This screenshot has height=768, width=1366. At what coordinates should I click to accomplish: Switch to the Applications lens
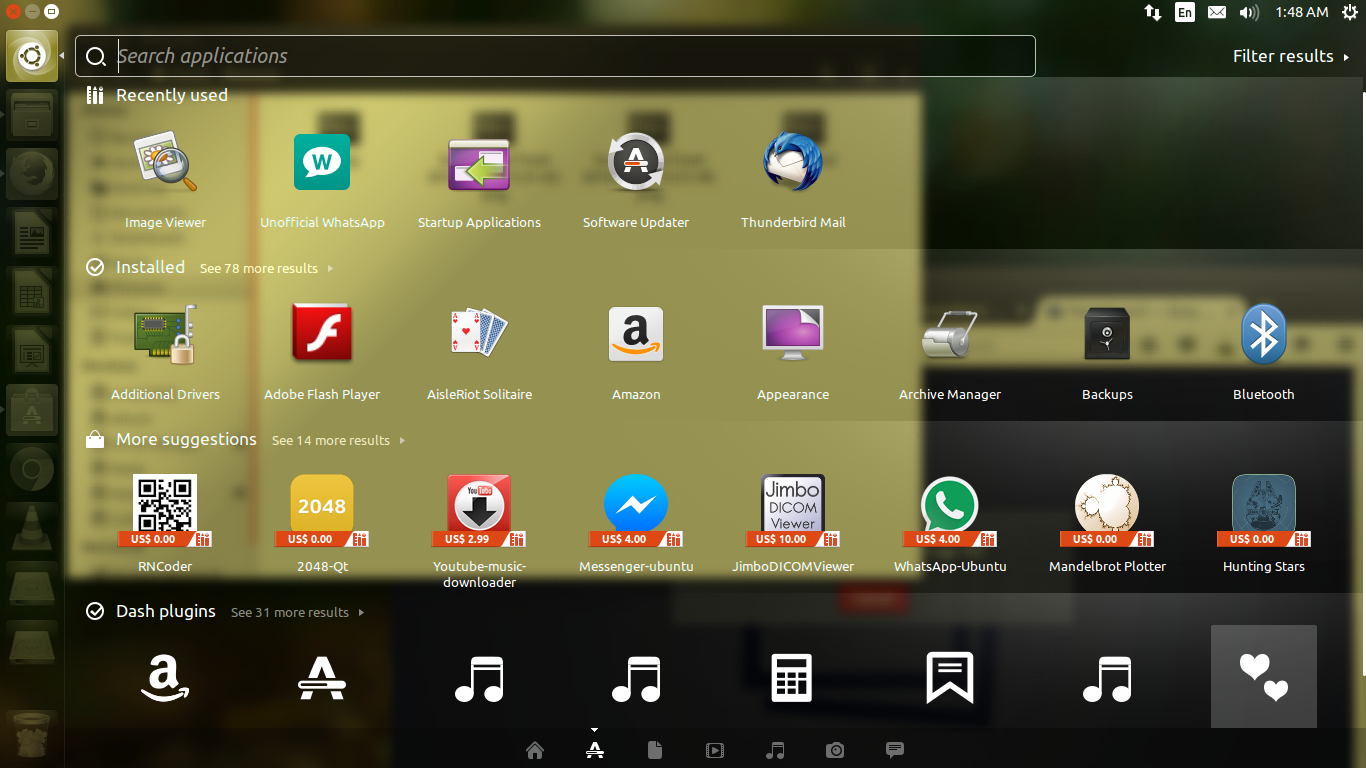pyautogui.click(x=595, y=750)
